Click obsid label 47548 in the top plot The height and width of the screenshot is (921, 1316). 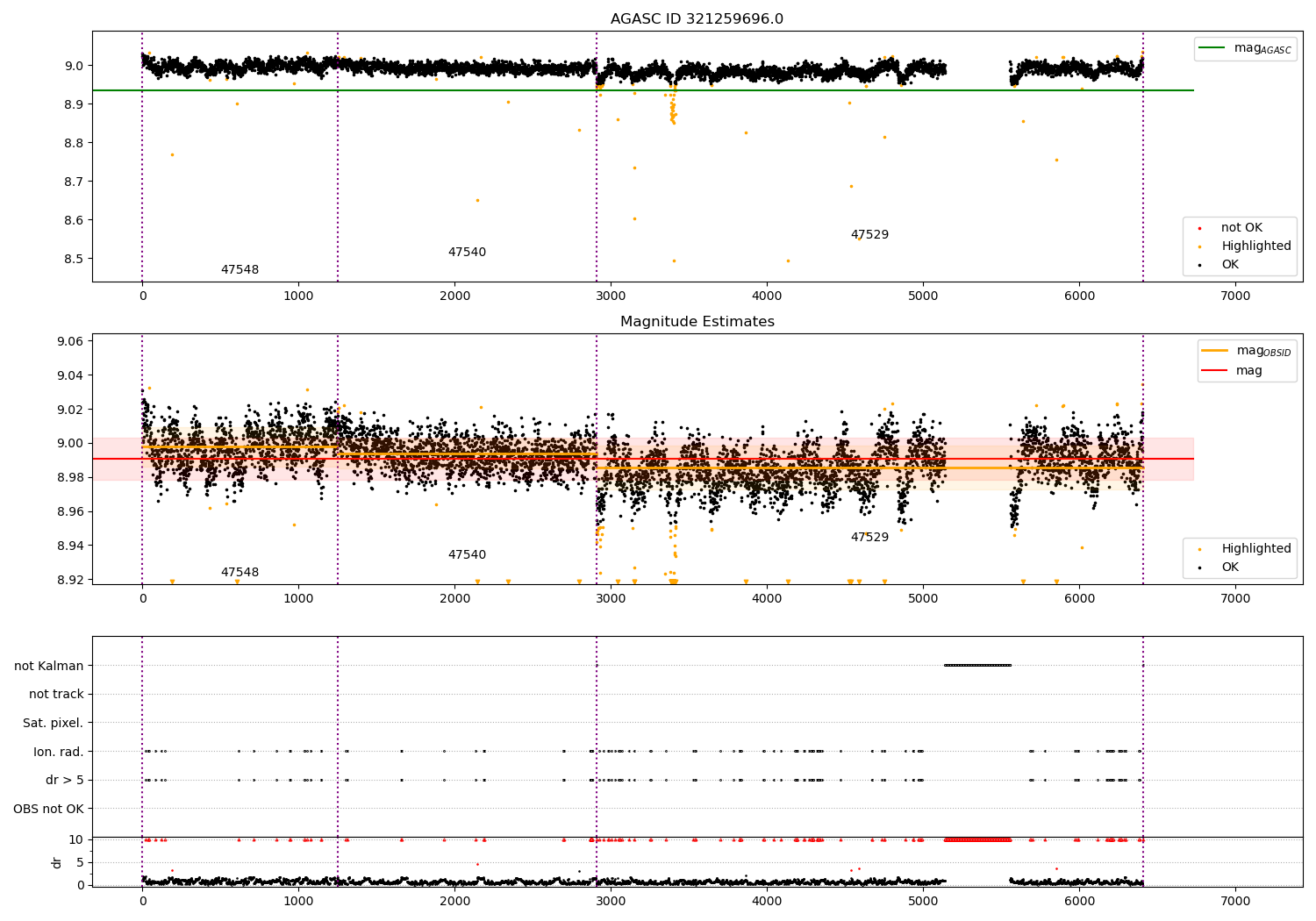[240, 270]
